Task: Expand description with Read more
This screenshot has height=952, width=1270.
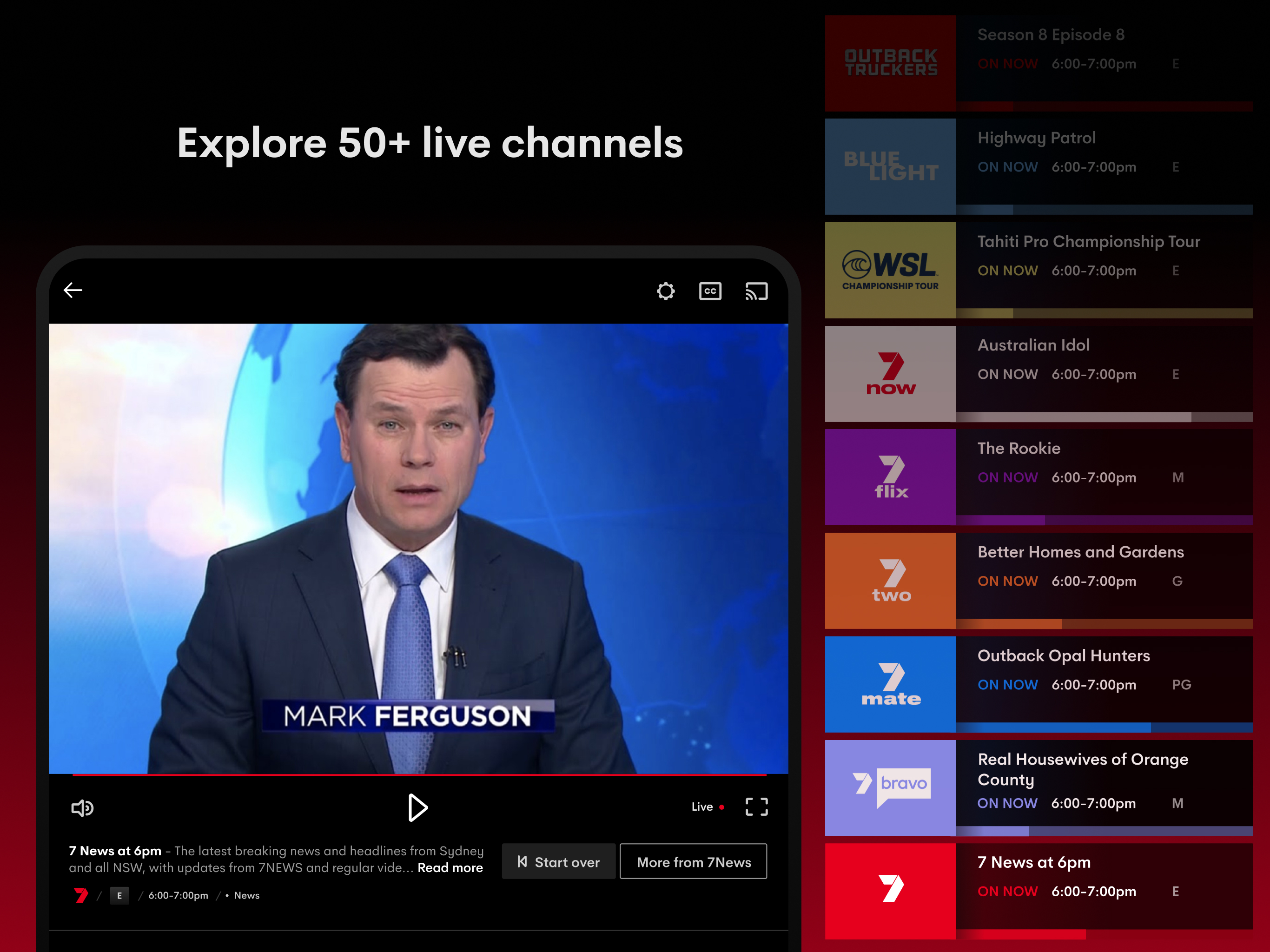Action: click(450, 867)
